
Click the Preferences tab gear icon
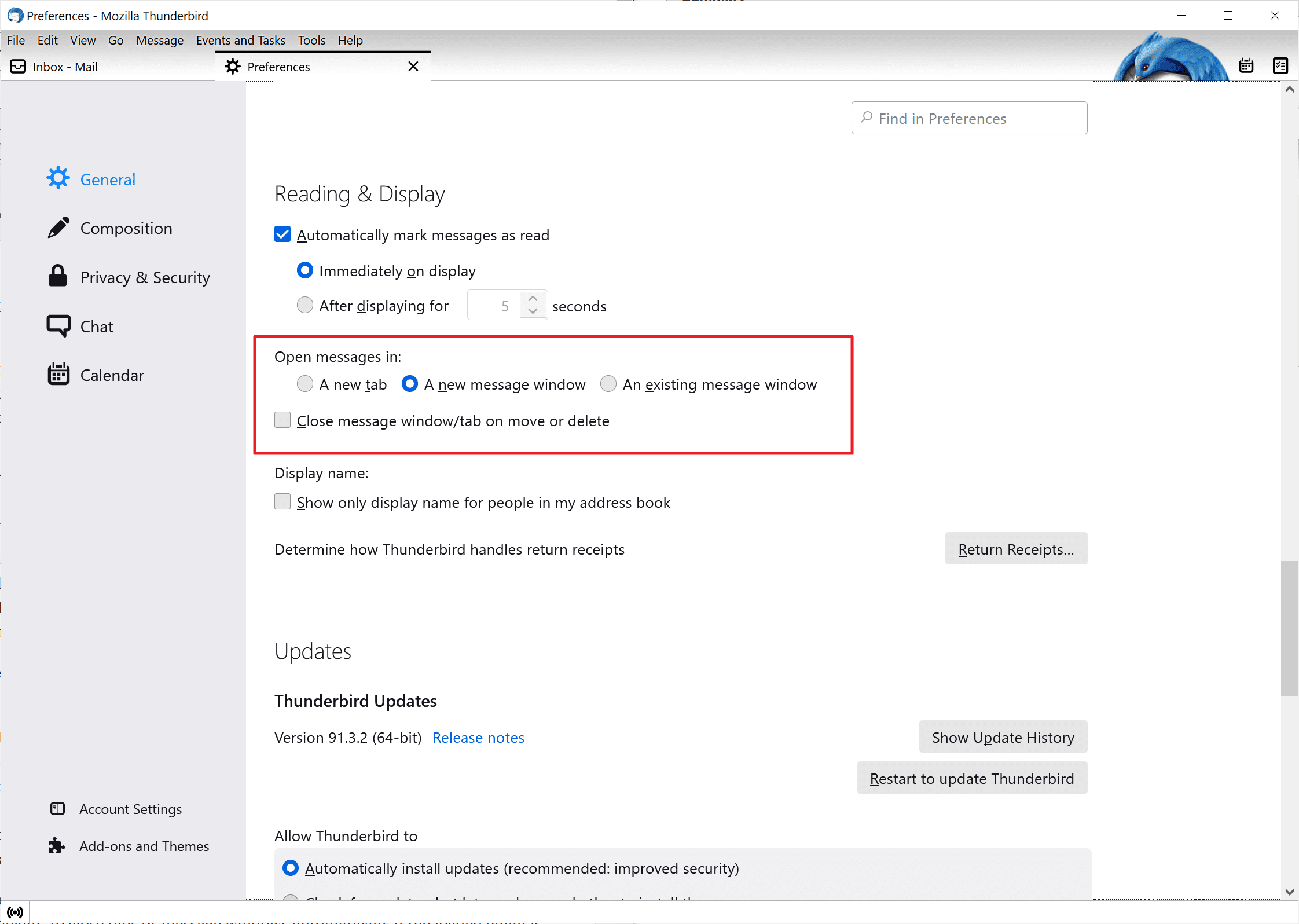point(233,67)
